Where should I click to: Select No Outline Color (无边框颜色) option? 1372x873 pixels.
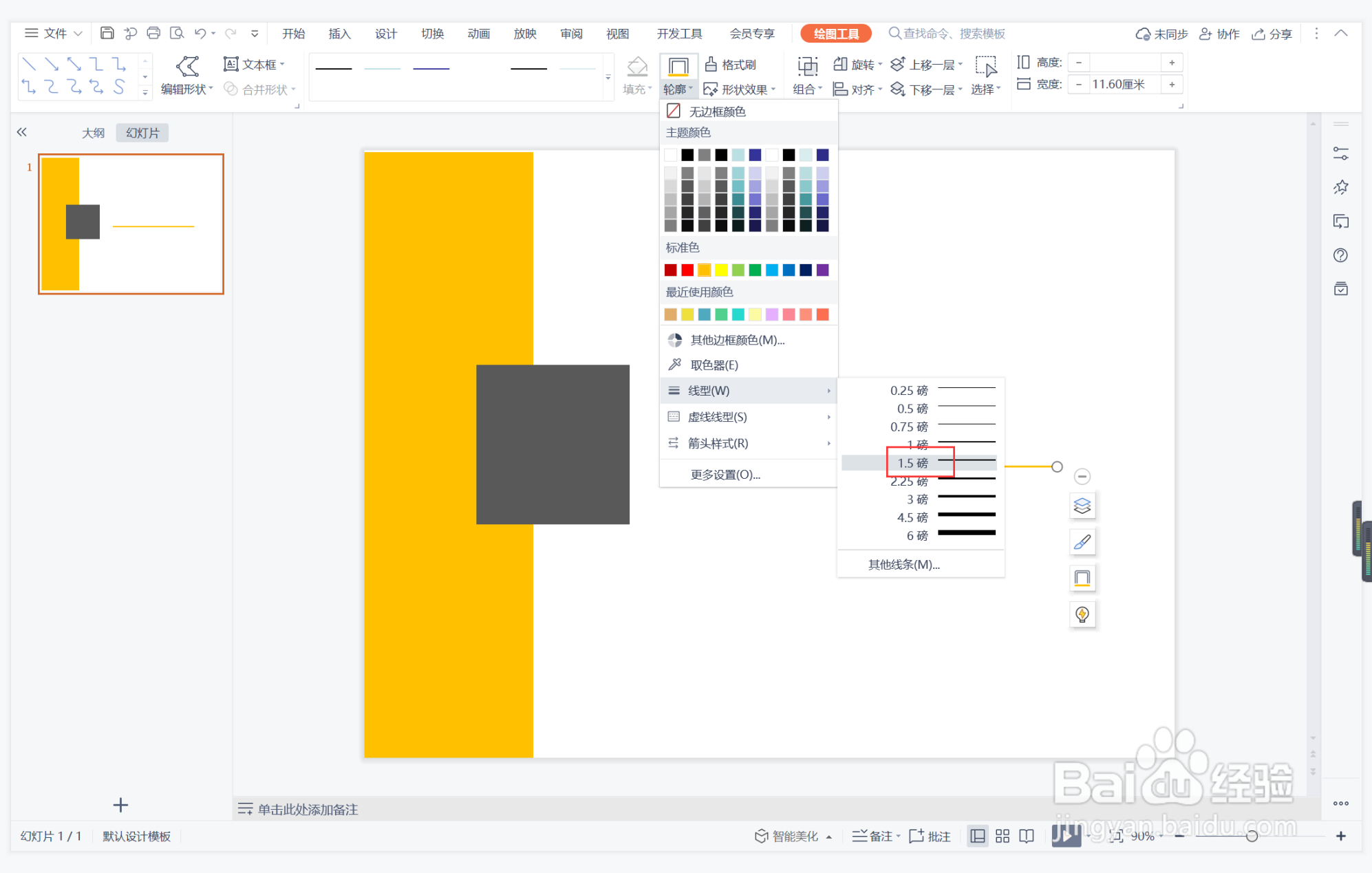(716, 111)
